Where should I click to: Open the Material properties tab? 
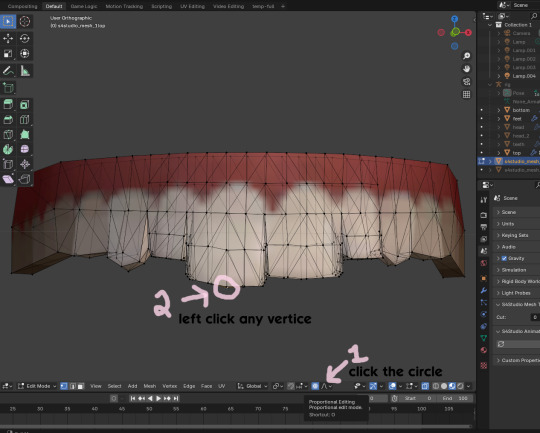tap(484, 350)
